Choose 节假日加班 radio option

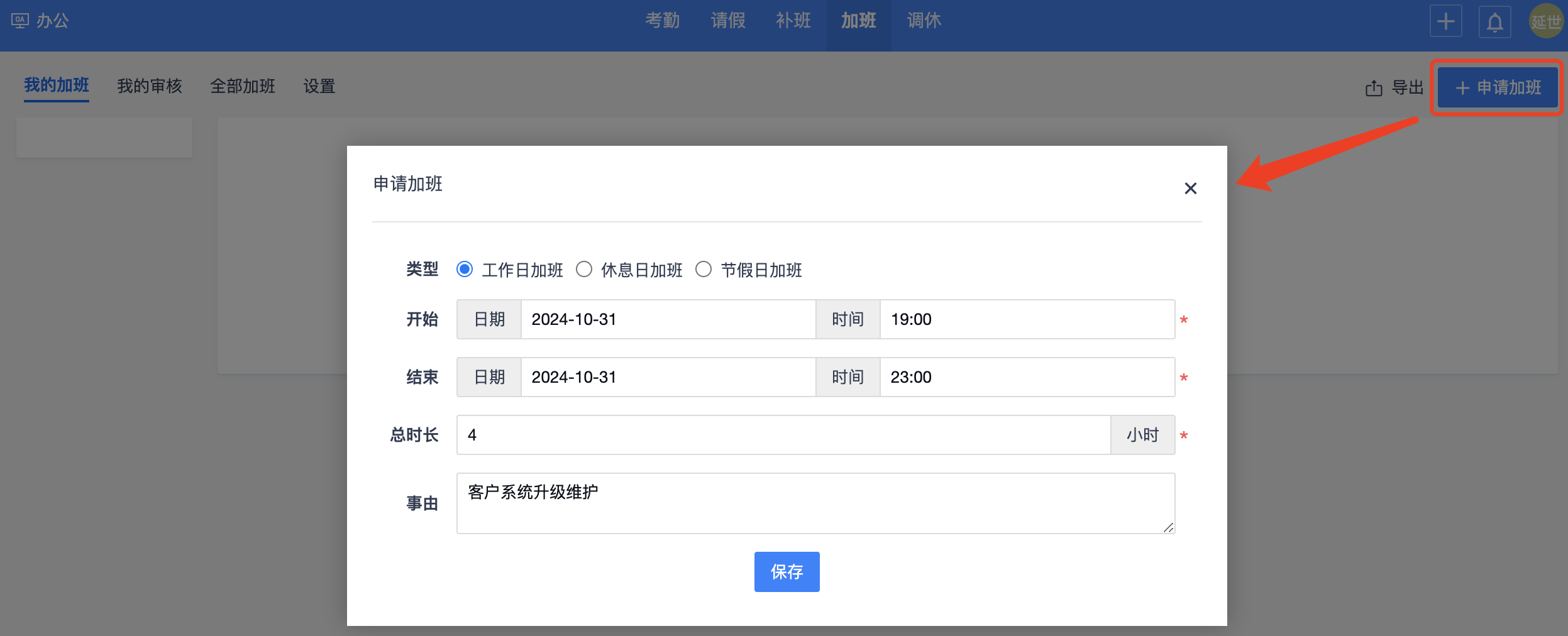click(704, 270)
